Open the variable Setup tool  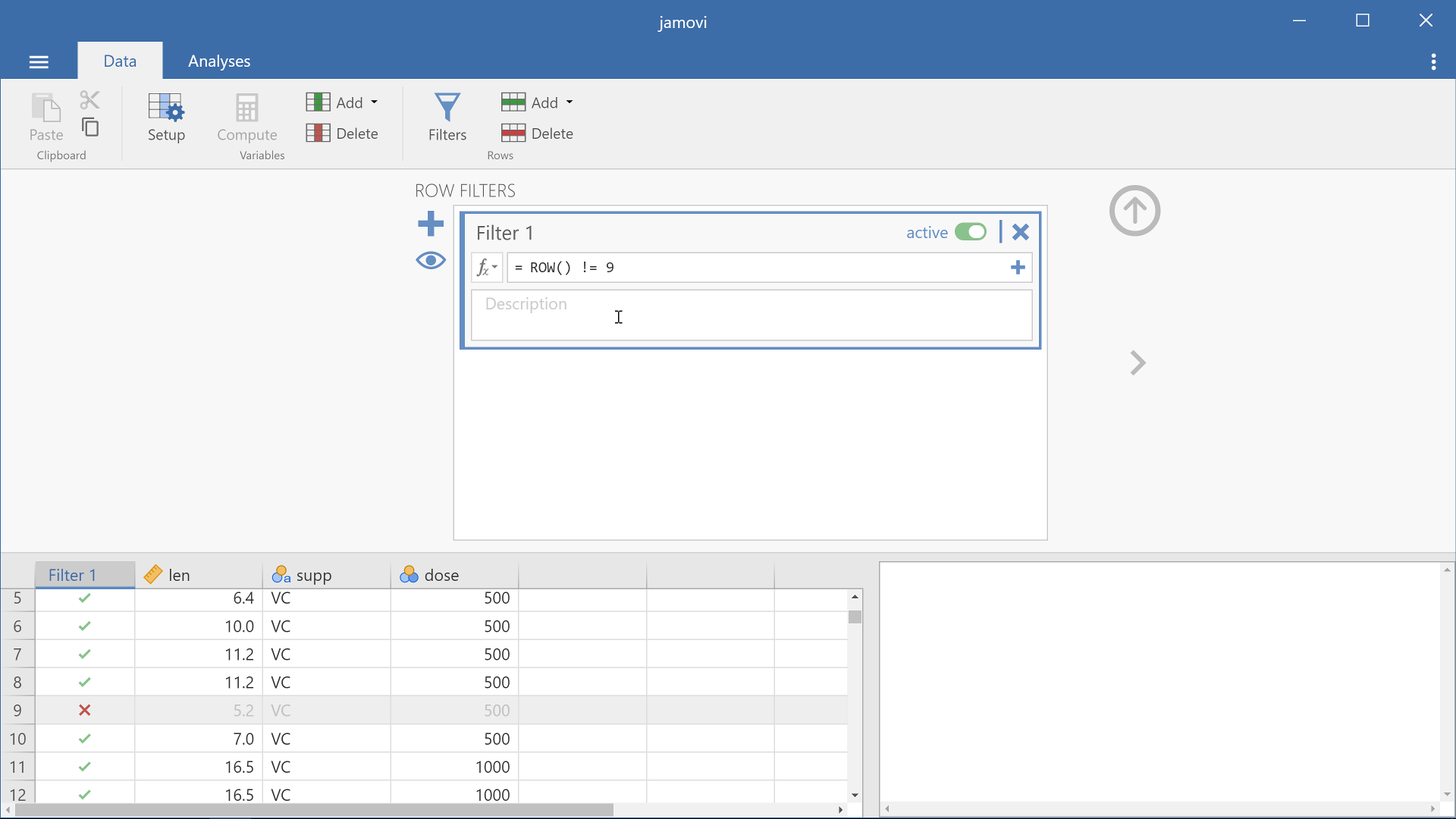(166, 117)
